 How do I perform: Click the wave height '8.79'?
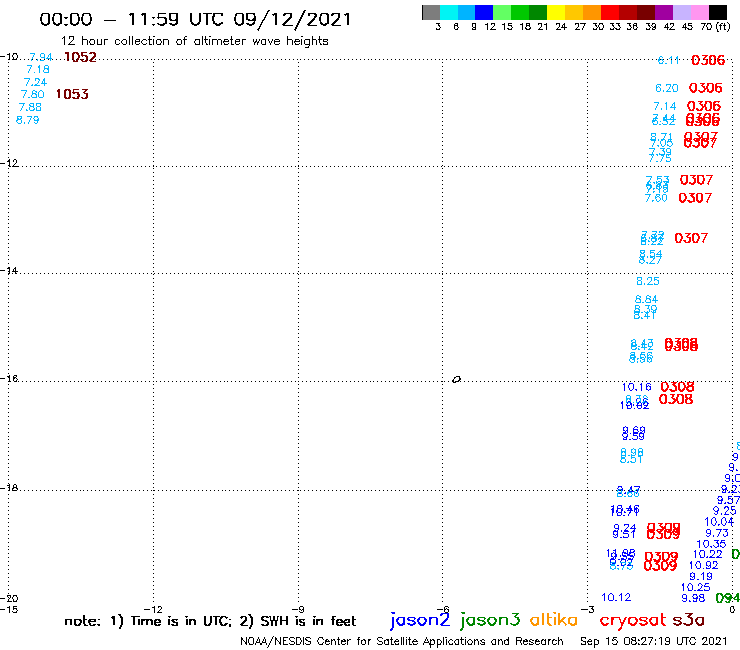tap(27, 120)
